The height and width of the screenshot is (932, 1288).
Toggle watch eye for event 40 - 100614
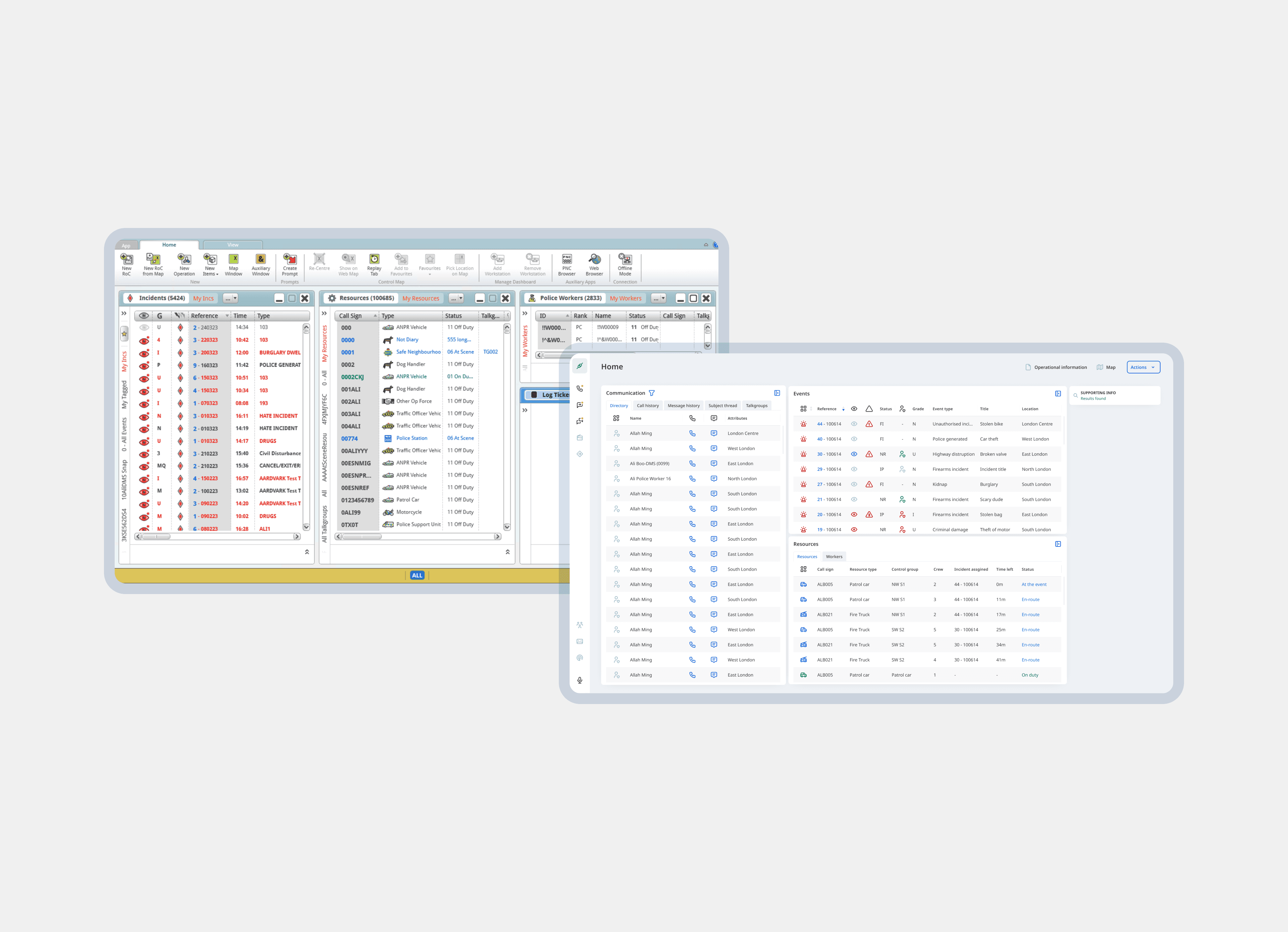[854, 439]
